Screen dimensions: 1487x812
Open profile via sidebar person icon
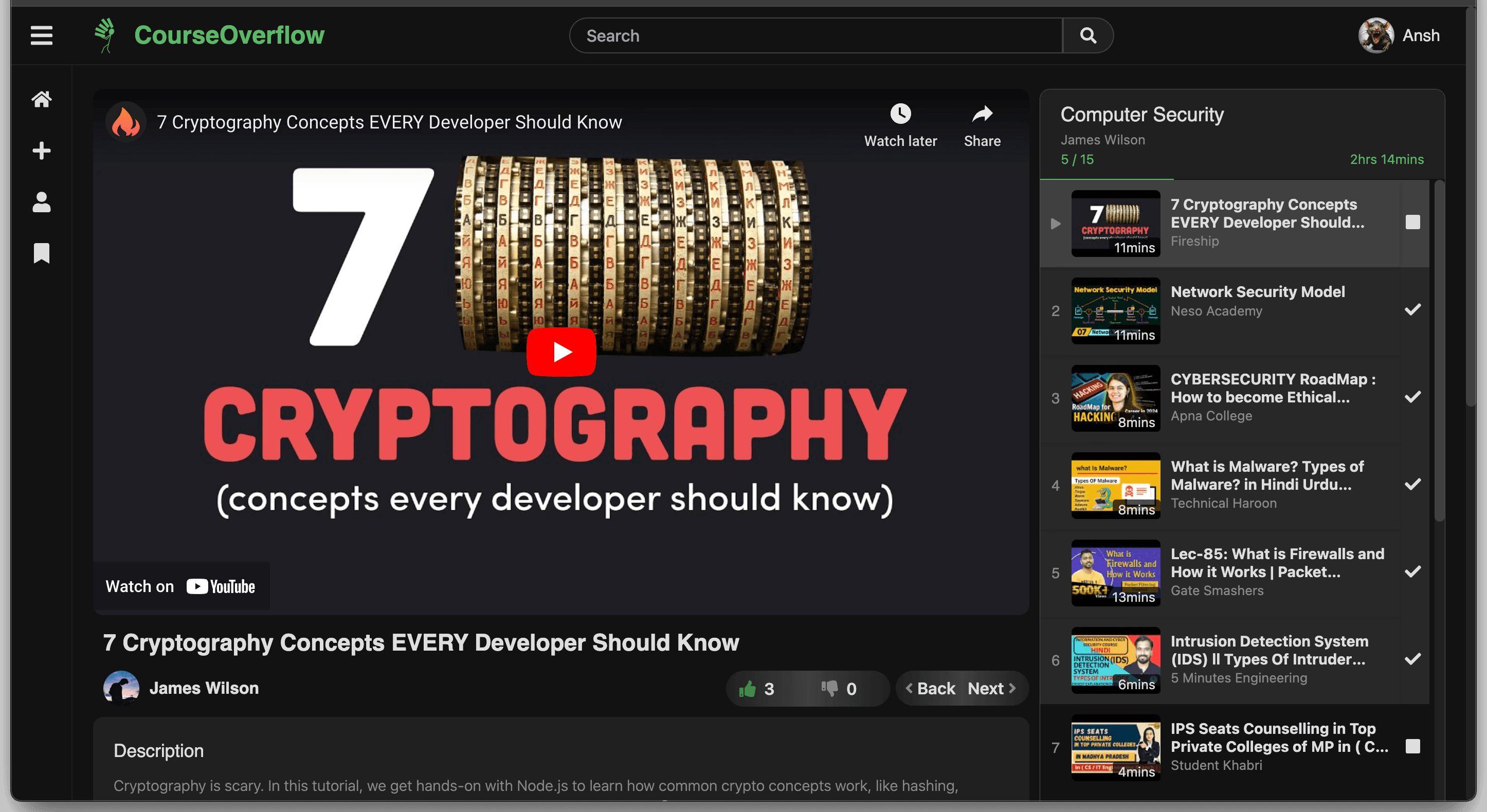[42, 202]
